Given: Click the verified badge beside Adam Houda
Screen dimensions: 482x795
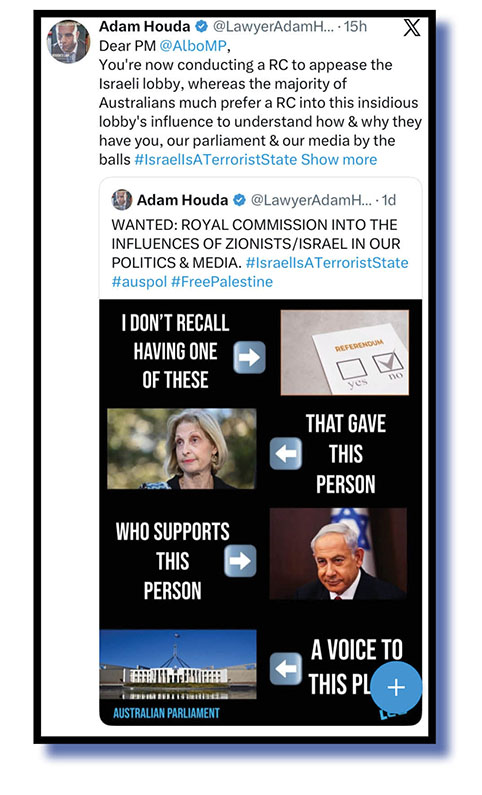Looking at the screenshot, I should [201, 26].
